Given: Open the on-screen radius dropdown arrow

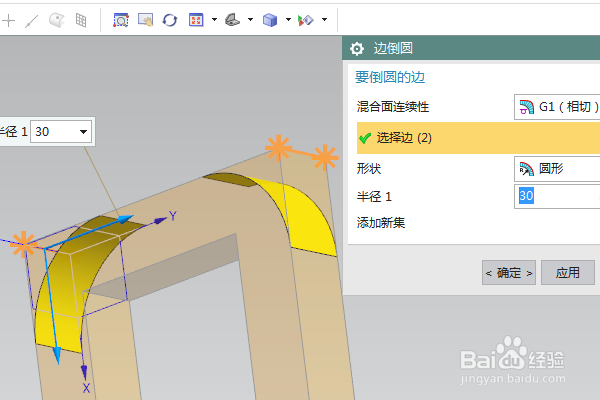Looking at the screenshot, I should tap(83, 132).
